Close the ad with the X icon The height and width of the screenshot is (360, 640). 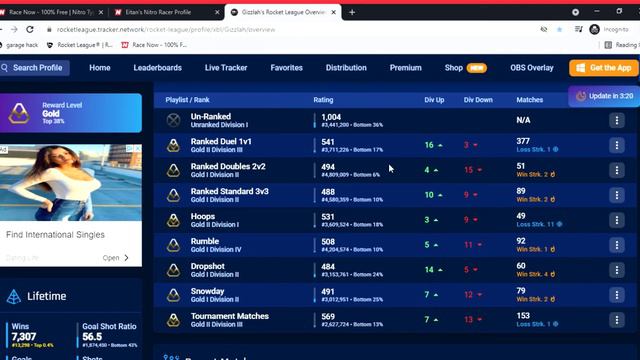[138, 149]
